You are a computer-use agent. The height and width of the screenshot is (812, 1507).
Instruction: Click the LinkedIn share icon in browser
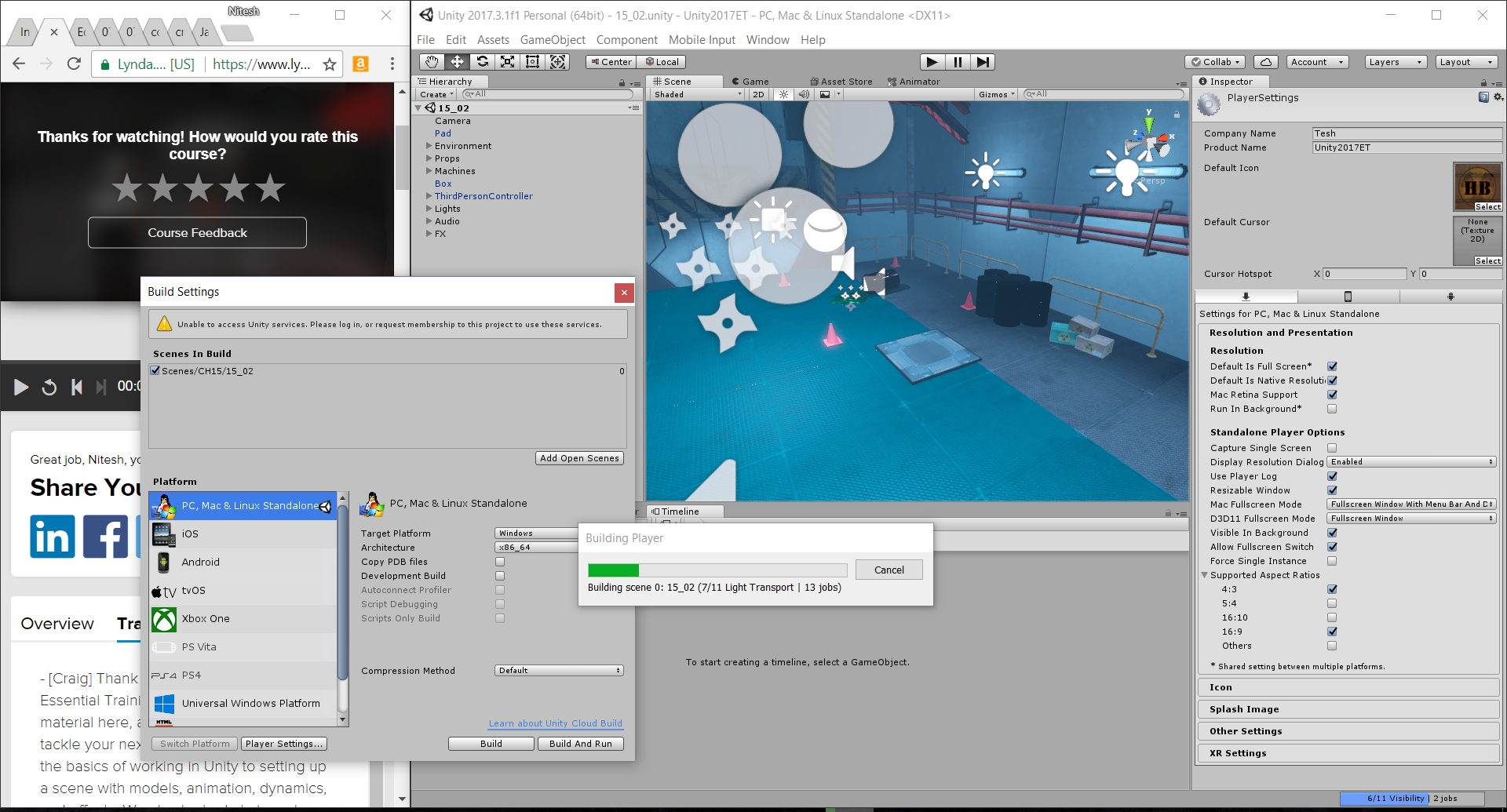[x=53, y=537]
